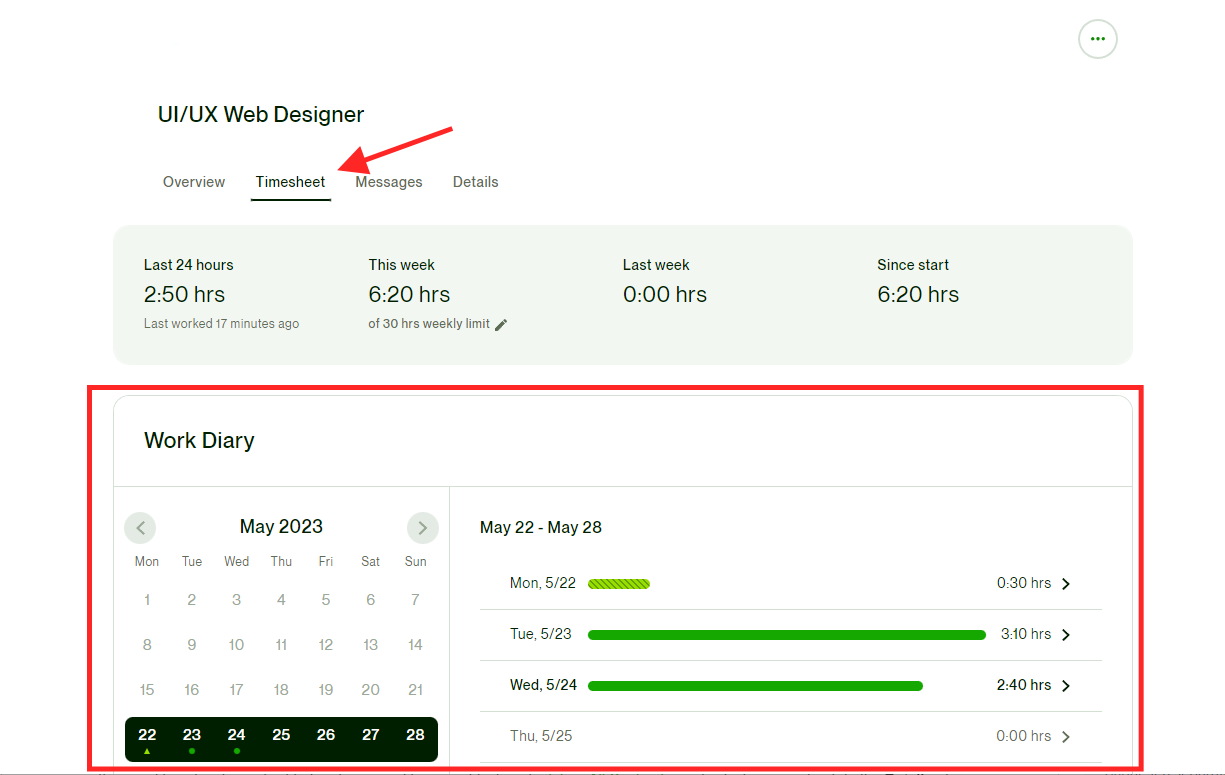The height and width of the screenshot is (775, 1225).
Task: Pick May 24 on the calendar
Action: coord(236,735)
